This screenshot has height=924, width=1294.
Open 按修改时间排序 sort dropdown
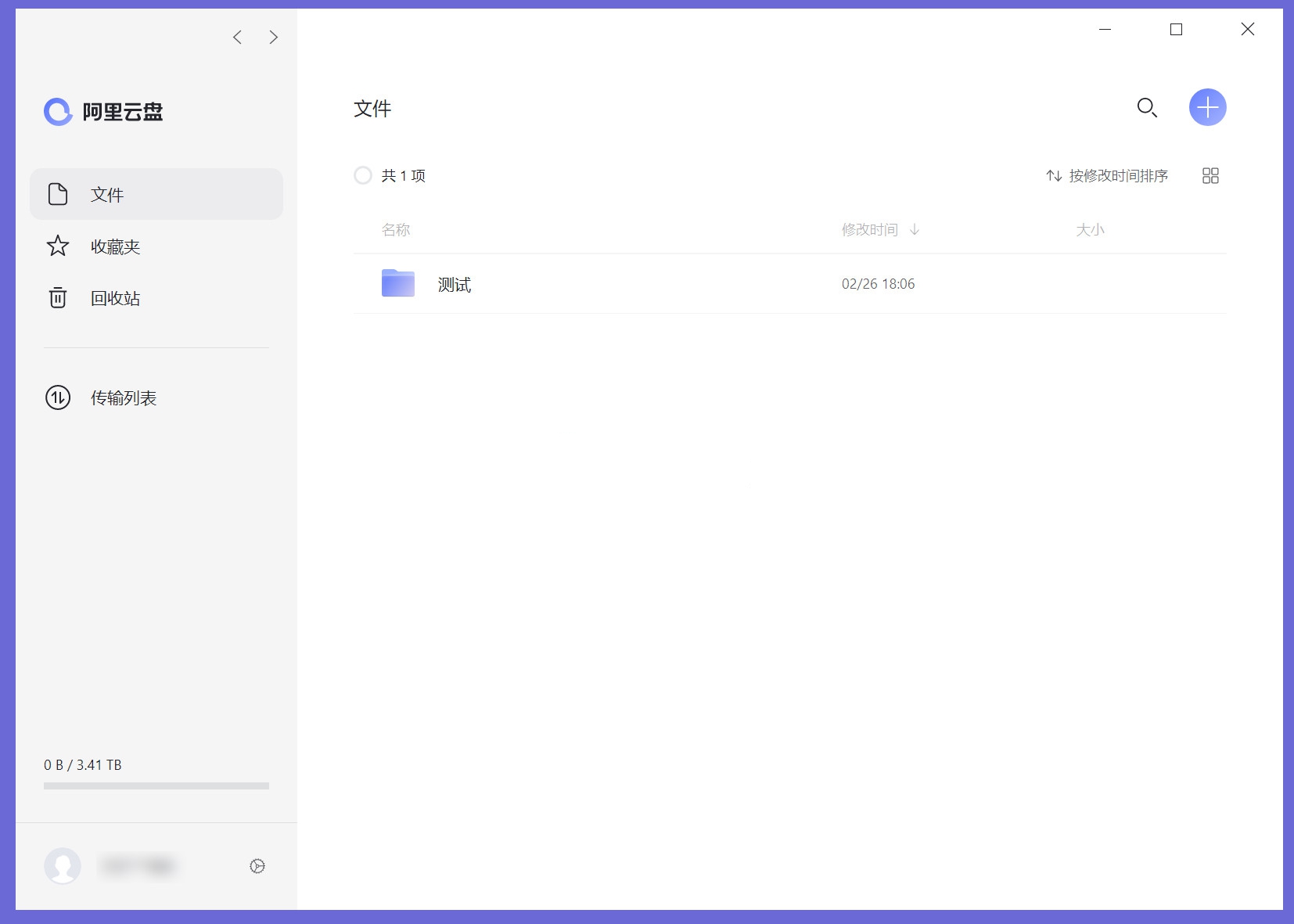coord(1108,176)
